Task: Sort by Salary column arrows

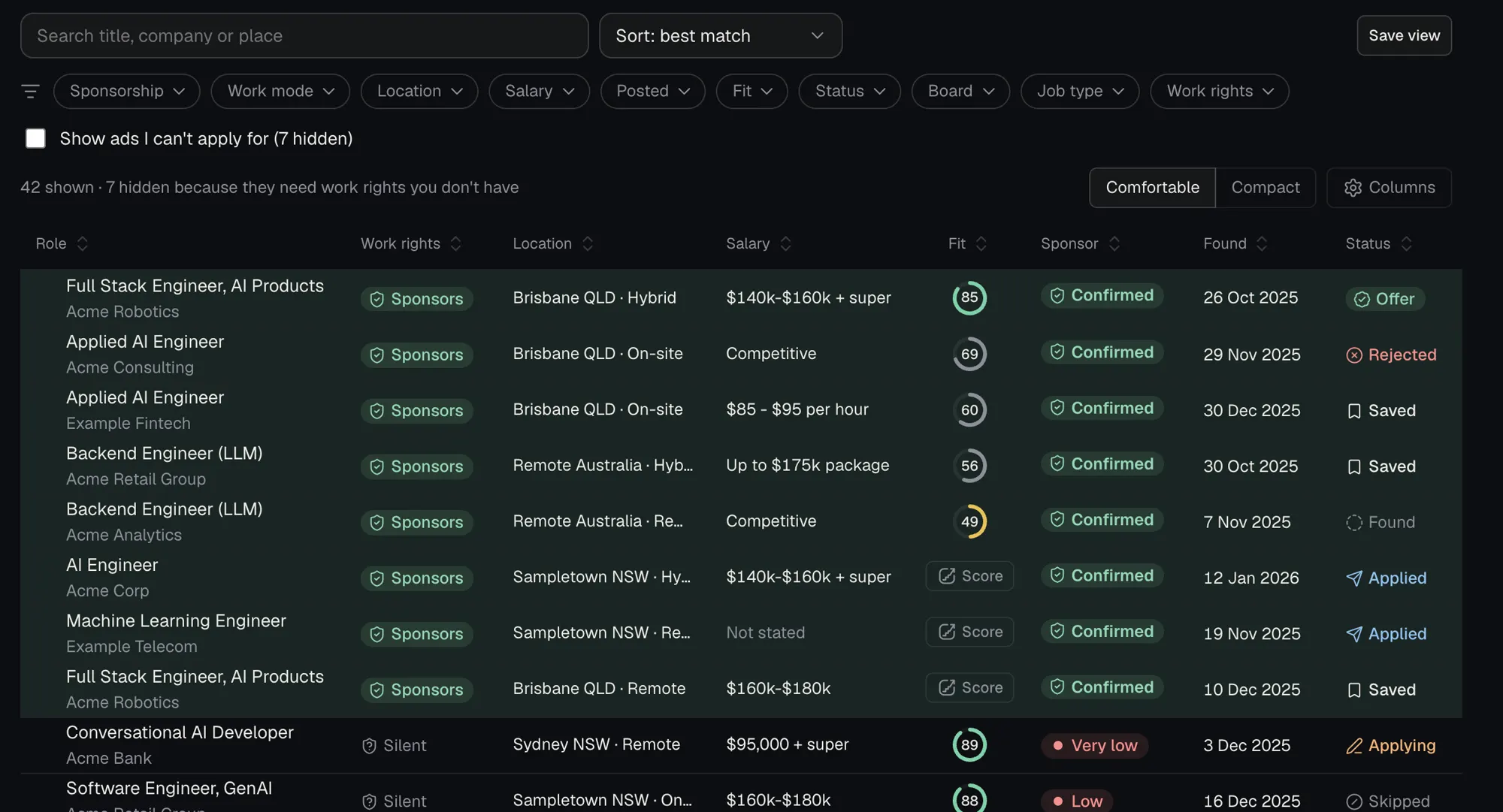Action: pyautogui.click(x=785, y=243)
